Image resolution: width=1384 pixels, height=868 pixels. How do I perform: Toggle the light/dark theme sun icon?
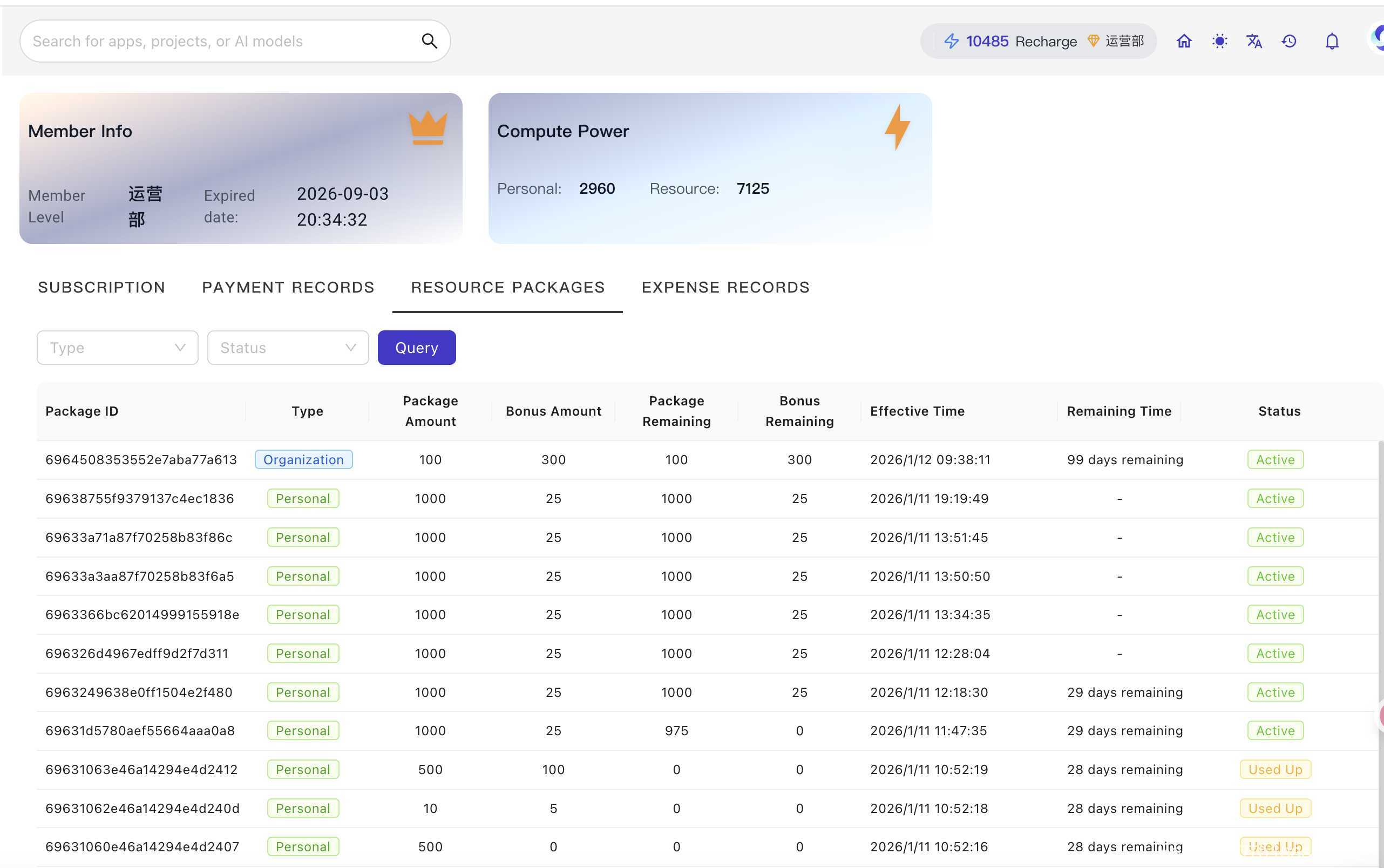1219,42
